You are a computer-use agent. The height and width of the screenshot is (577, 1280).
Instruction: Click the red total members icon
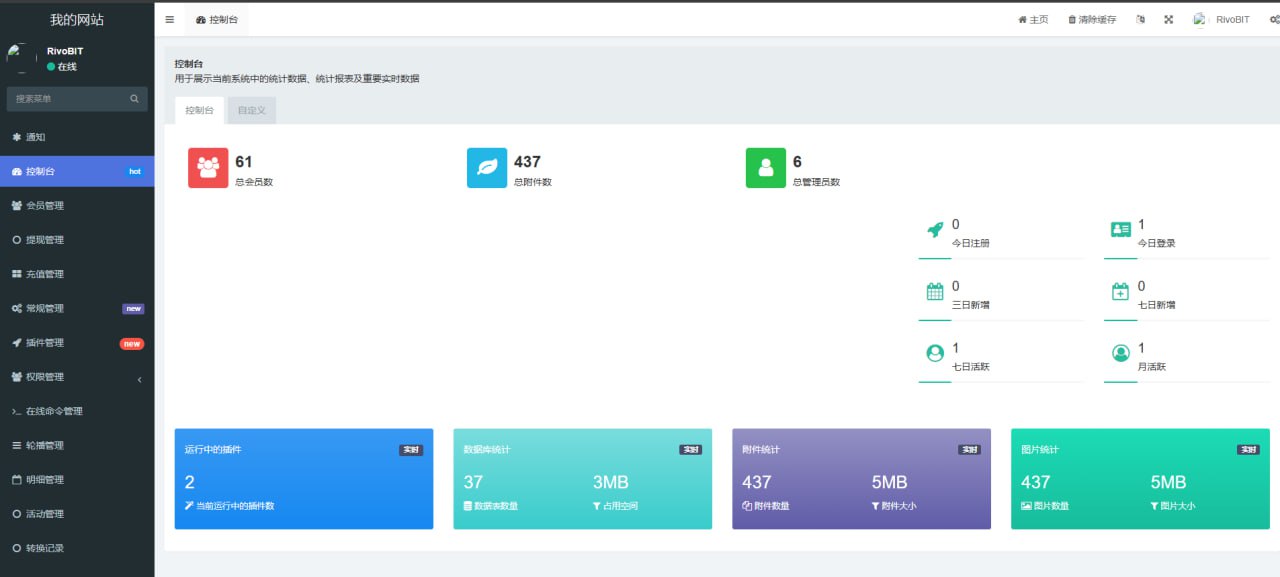[x=208, y=168]
